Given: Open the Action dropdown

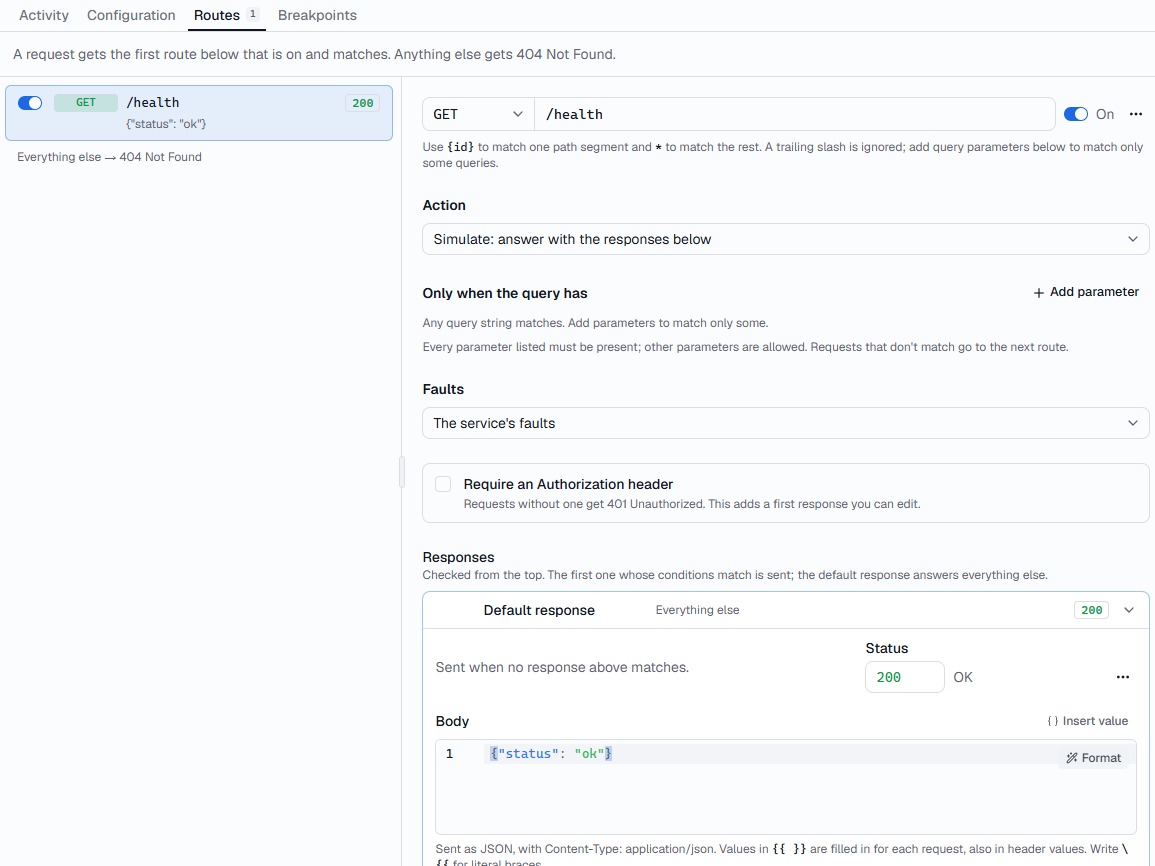Looking at the screenshot, I should point(785,239).
